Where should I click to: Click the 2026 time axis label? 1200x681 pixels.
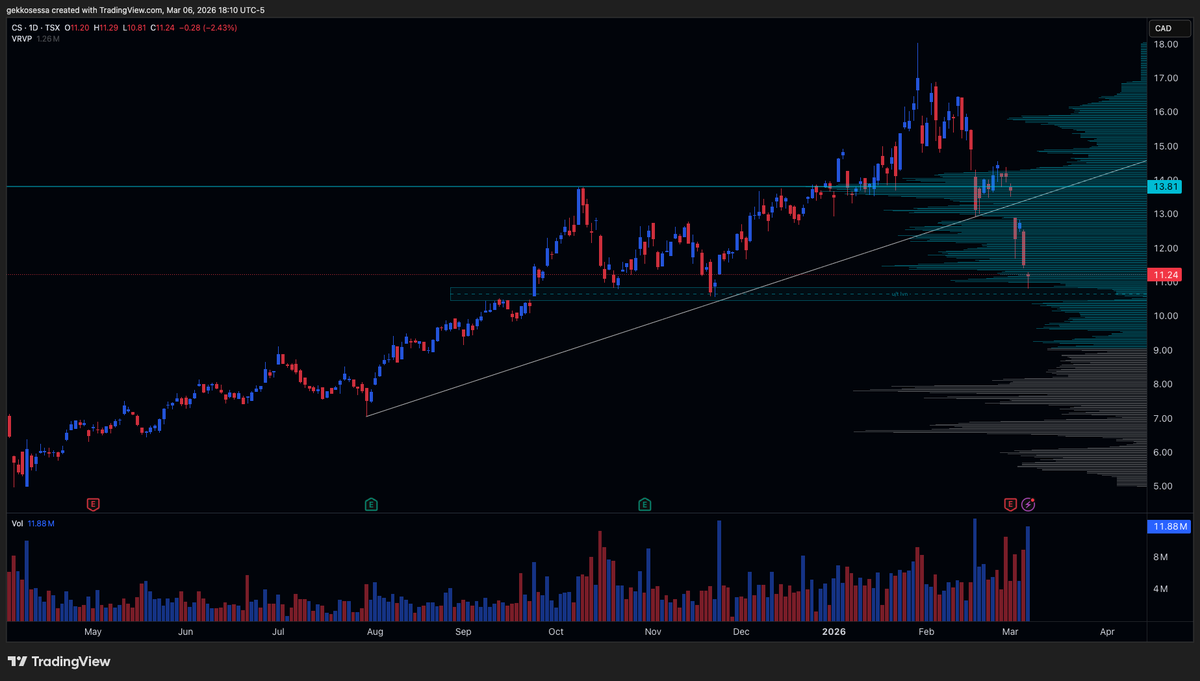point(833,632)
